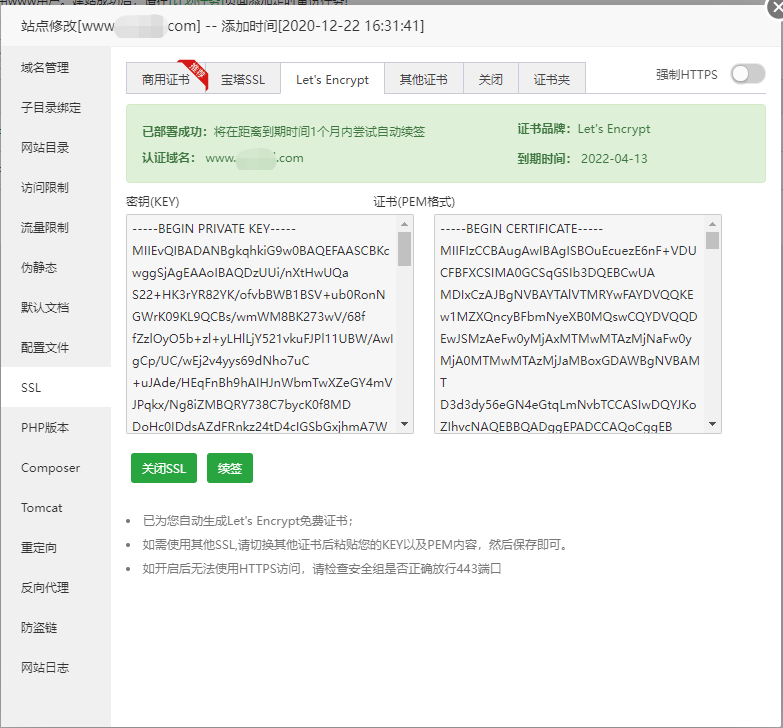783x728 pixels.
Task: Click the note about port 443
Action: [x=322, y=568]
